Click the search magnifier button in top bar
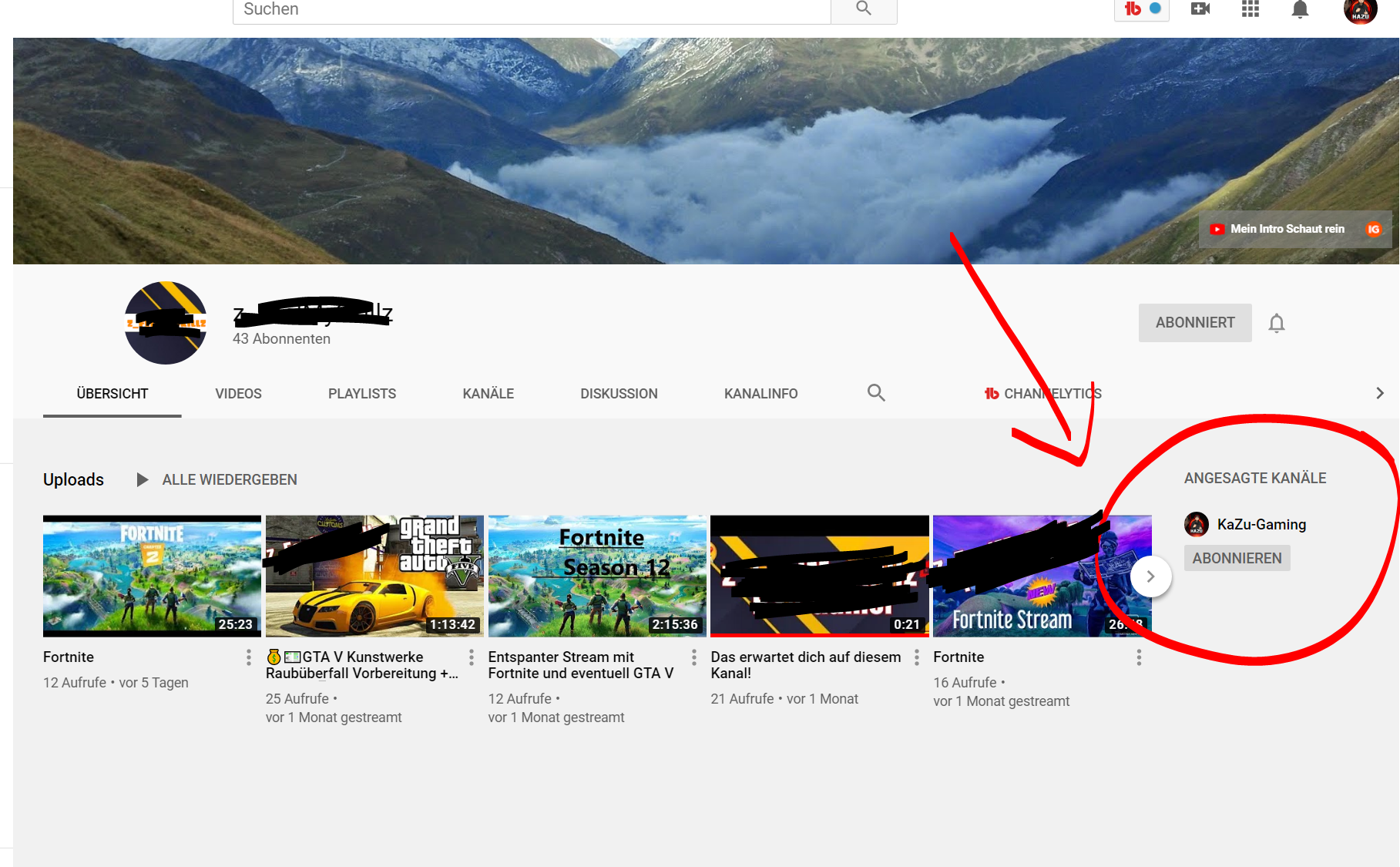The image size is (1400, 867). 863,9
